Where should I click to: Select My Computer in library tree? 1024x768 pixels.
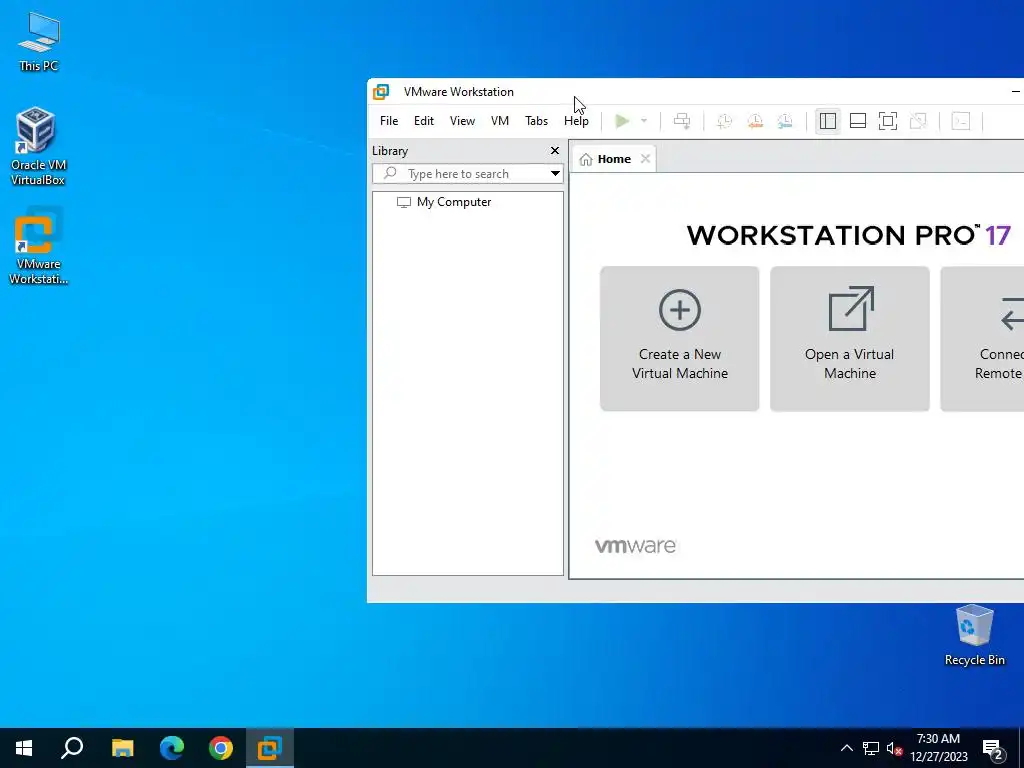pos(444,202)
